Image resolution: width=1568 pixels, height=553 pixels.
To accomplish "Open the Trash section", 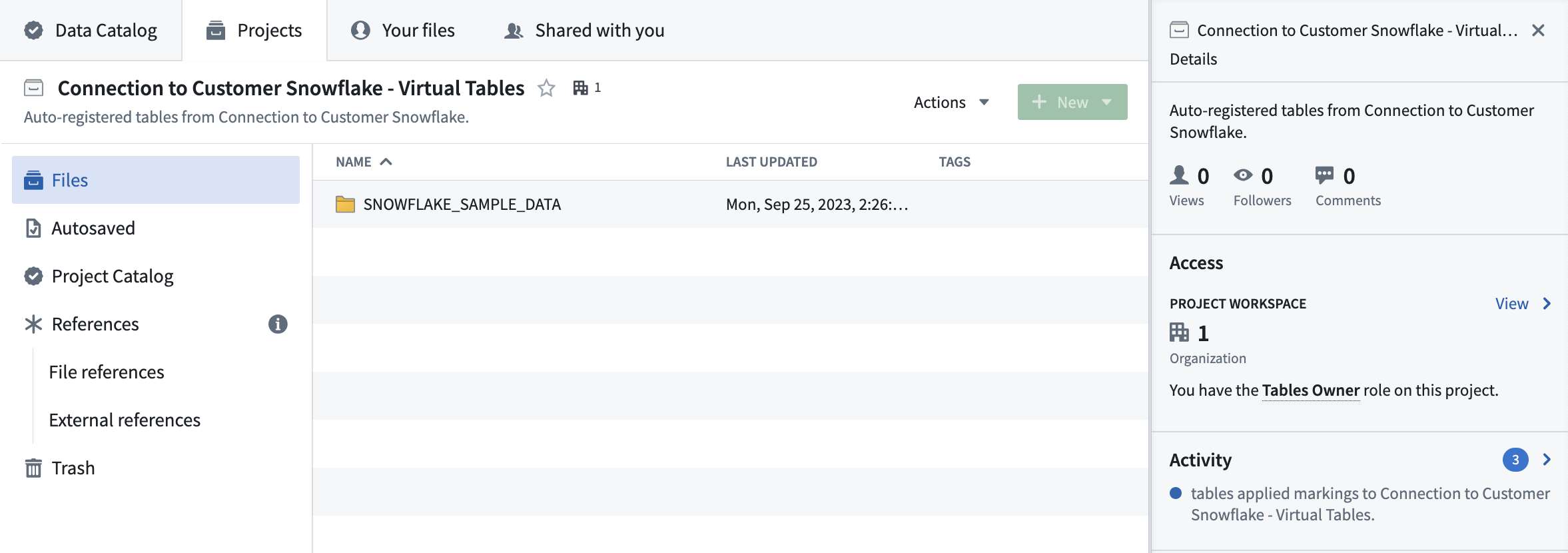I will tap(156, 468).
